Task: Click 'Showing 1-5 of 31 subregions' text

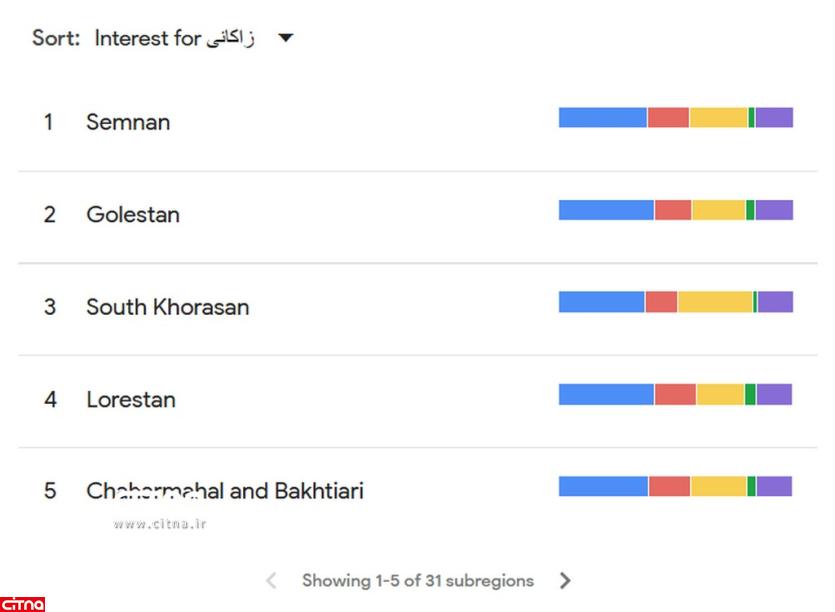Action: tap(418, 580)
